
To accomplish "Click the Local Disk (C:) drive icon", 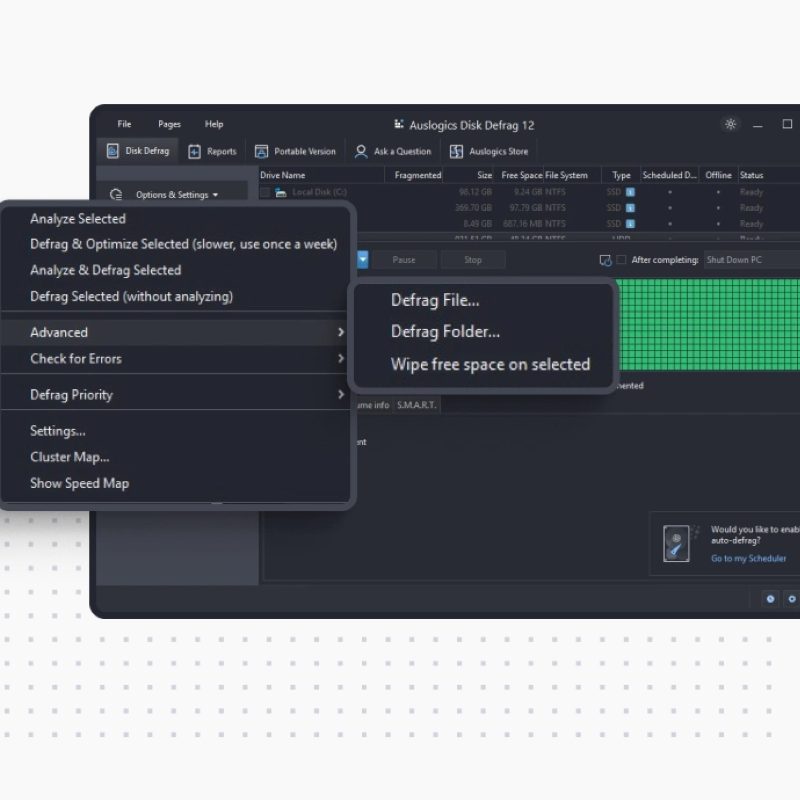I will [281, 192].
